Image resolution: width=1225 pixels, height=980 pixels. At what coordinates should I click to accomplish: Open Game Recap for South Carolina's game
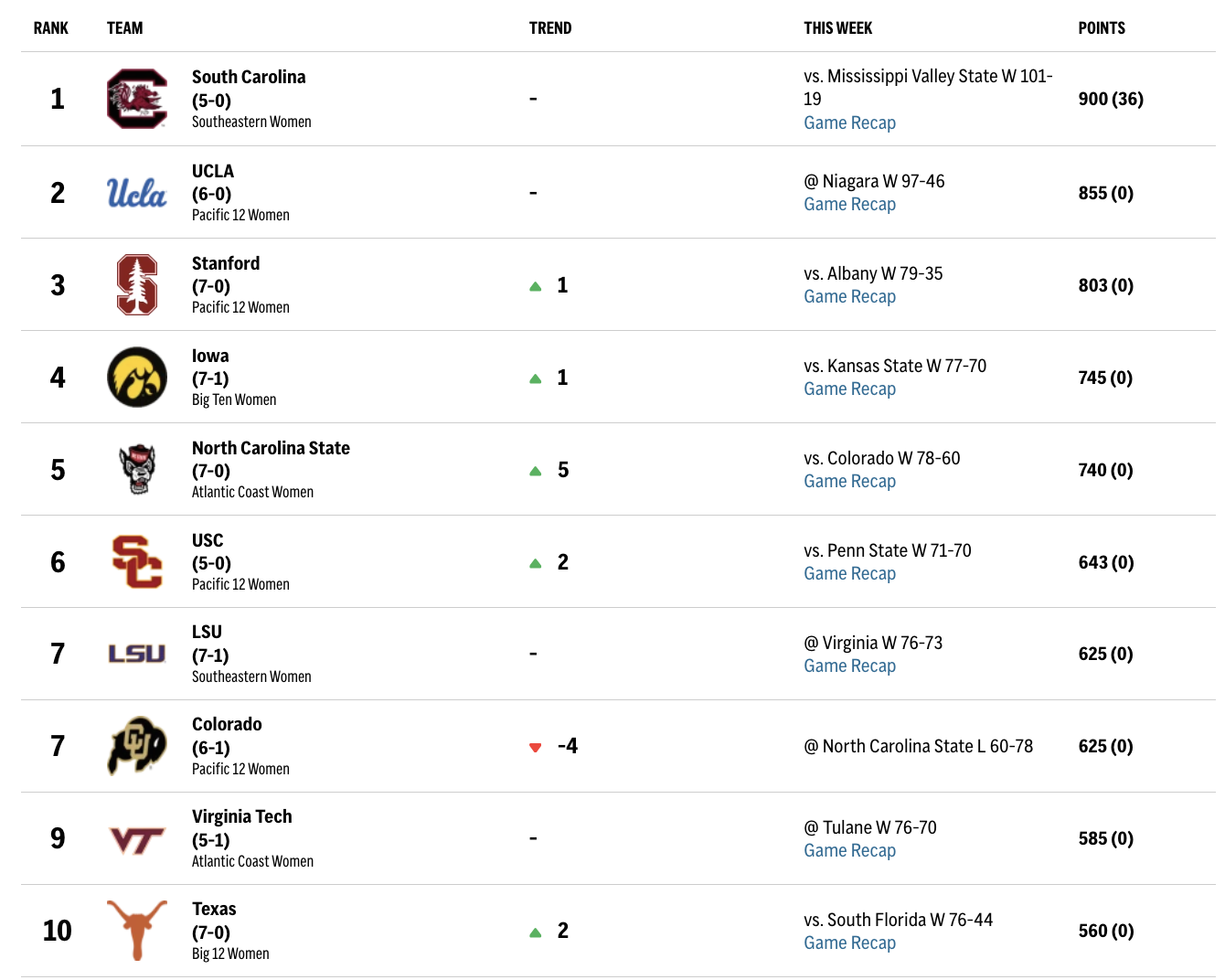click(849, 123)
